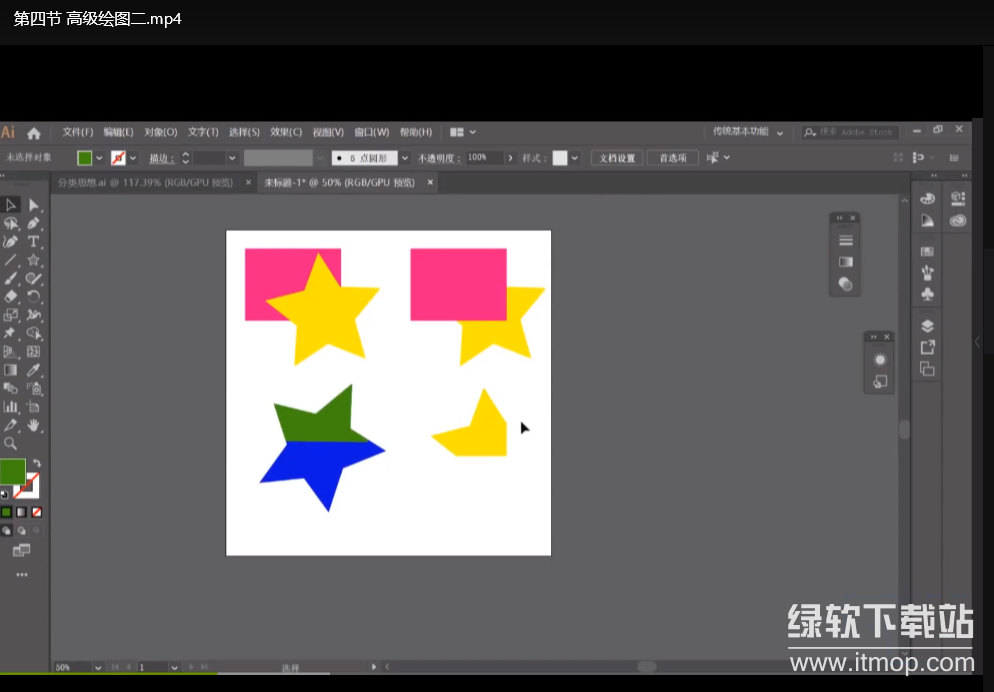The image size is (994, 692).
Task: Reset to default fill and stroke
Action: pos(4,494)
